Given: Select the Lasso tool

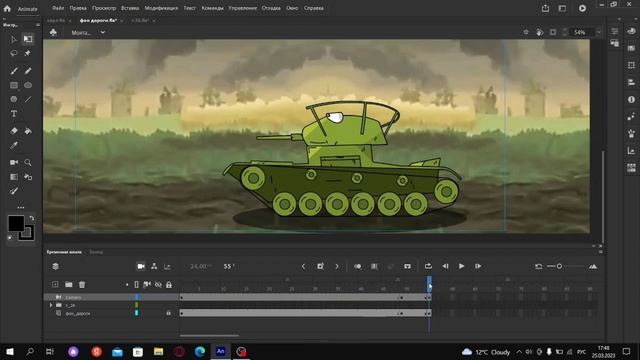Looking at the screenshot, I should point(13,53).
